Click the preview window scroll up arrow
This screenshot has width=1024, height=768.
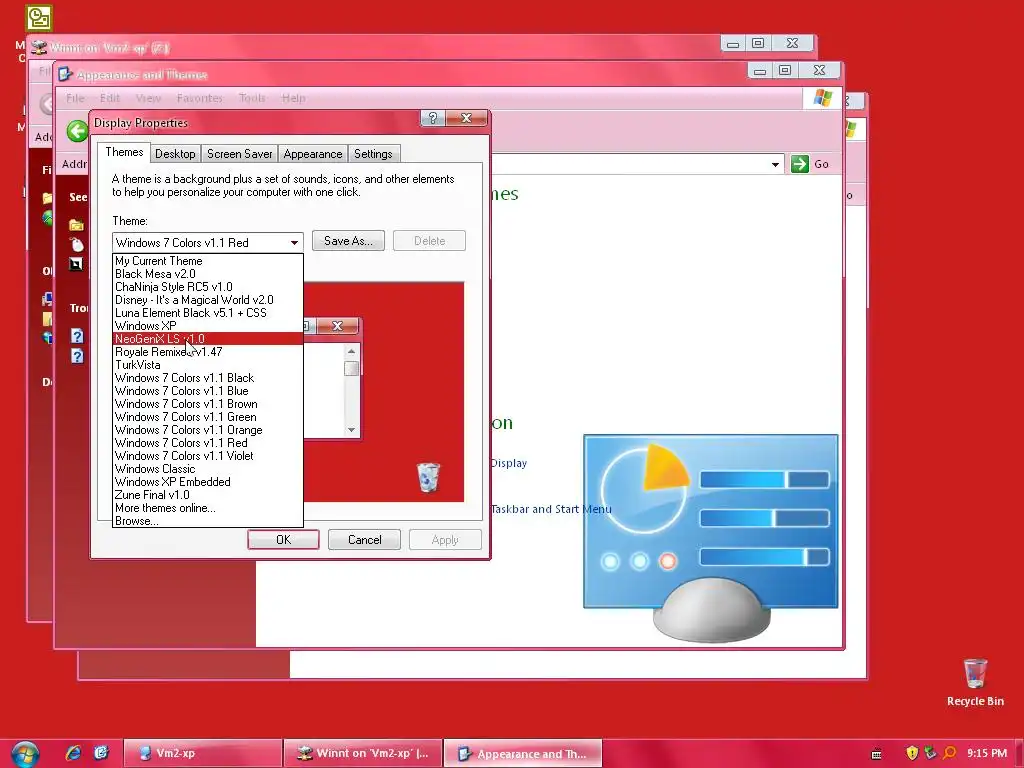pos(351,351)
